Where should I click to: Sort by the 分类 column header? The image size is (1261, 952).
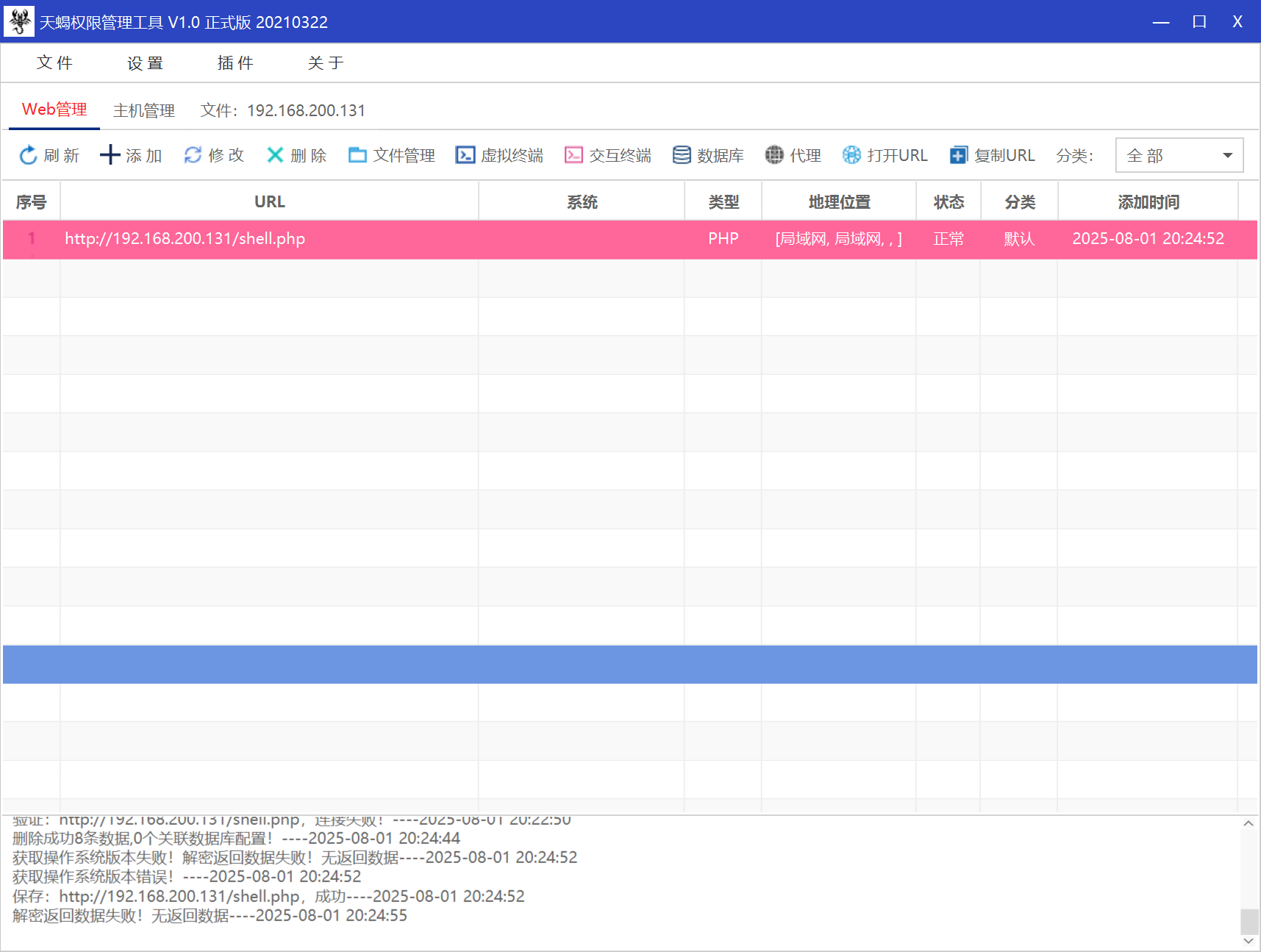pos(1020,201)
